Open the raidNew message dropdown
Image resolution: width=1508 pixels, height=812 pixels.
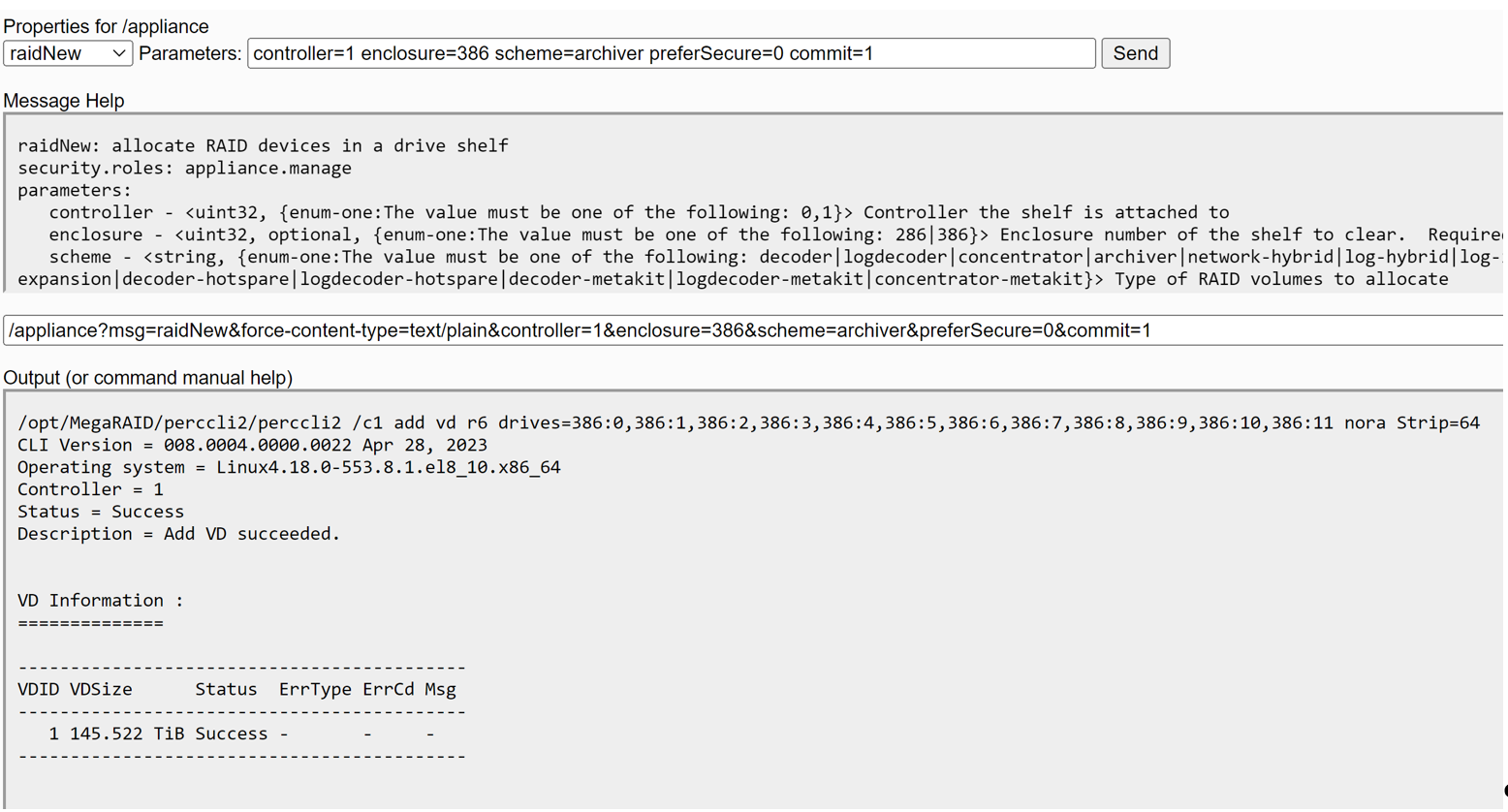click(68, 53)
